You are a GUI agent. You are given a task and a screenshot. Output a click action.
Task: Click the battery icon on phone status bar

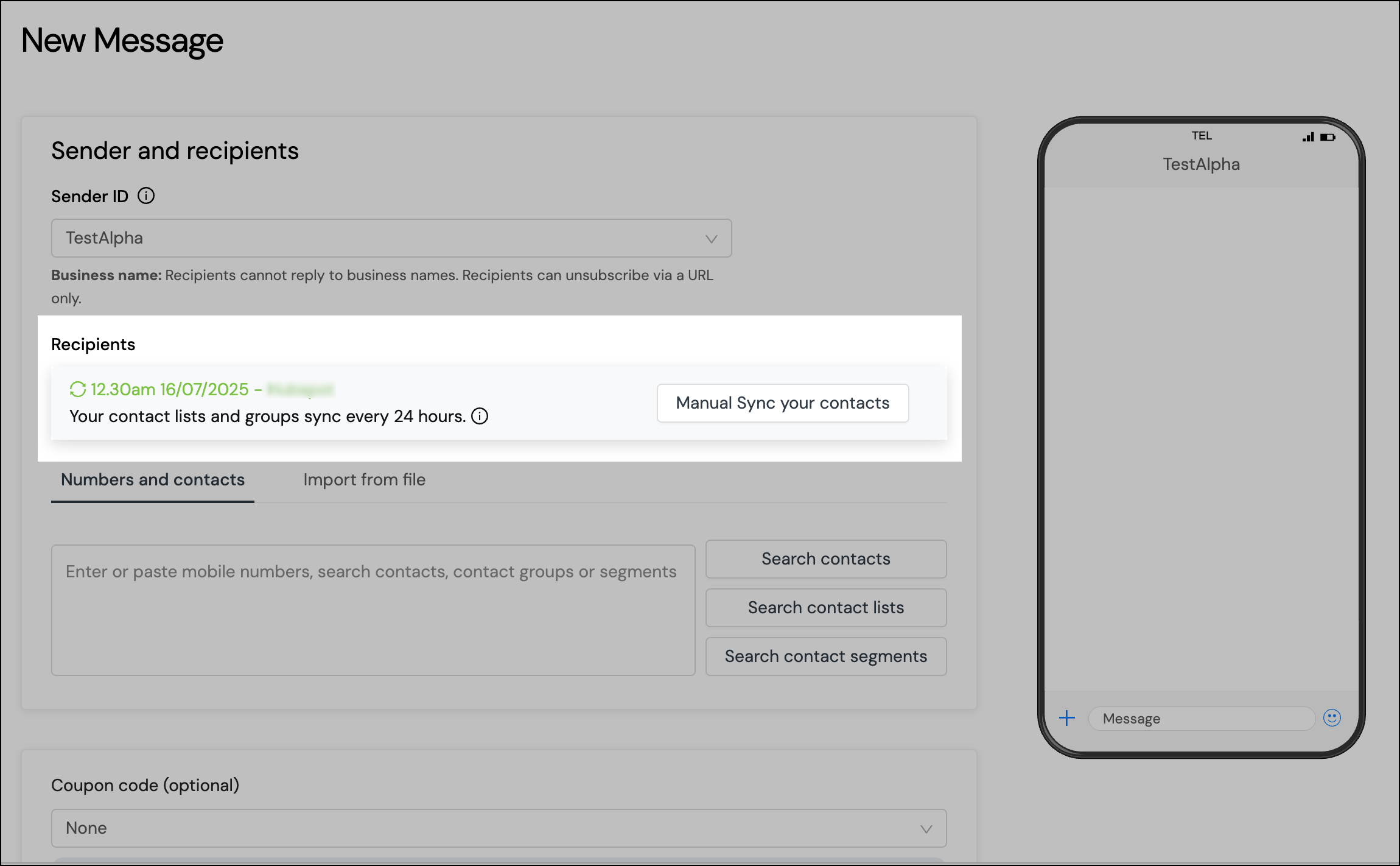(x=1328, y=137)
